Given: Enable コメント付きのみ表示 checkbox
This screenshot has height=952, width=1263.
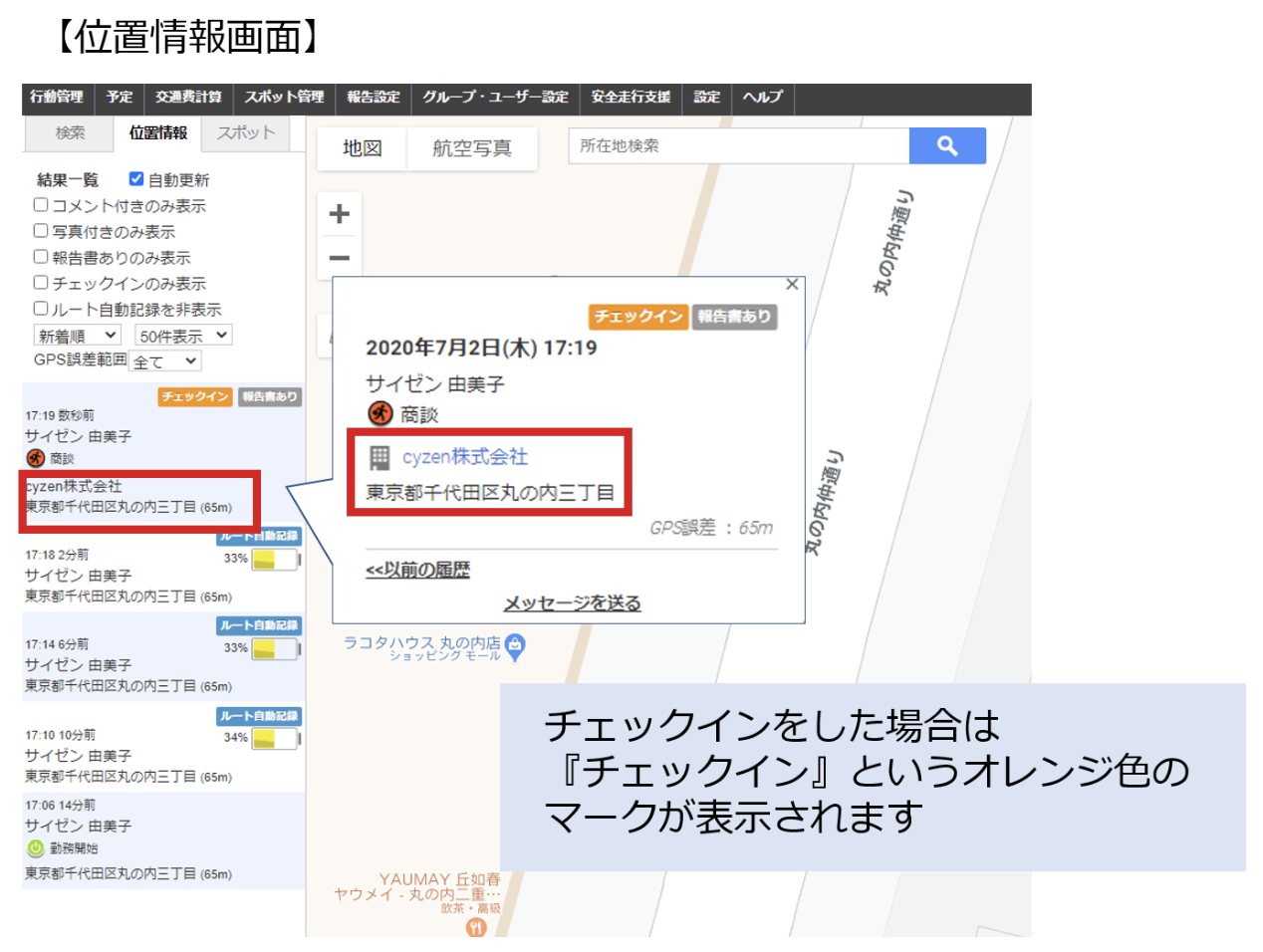Looking at the screenshot, I should [x=41, y=204].
